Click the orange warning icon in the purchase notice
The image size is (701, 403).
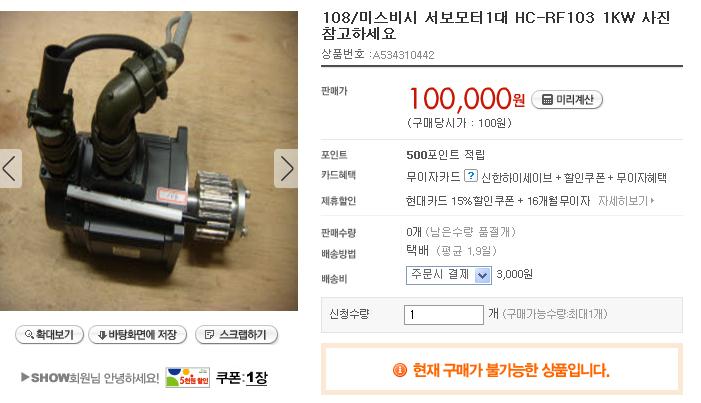(x=400, y=370)
